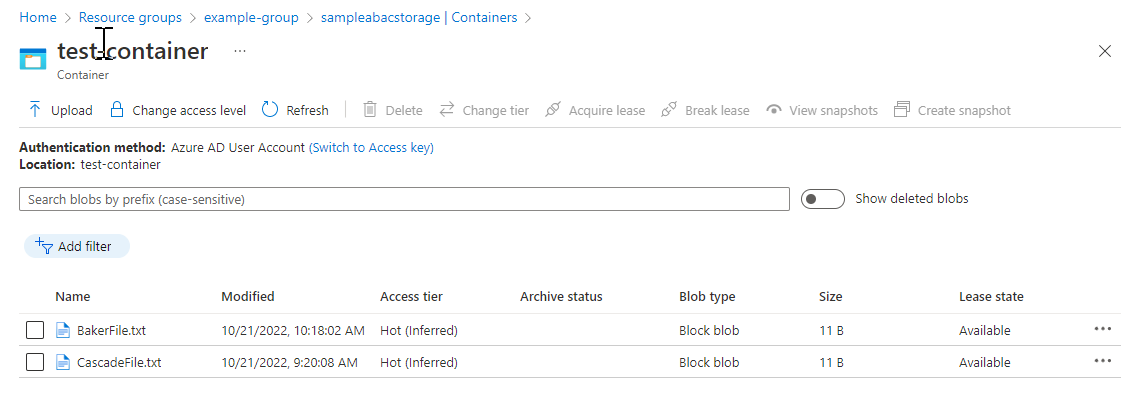Click the Change tier arrows icon
This screenshot has height=413, width=1138.
tap(447, 110)
